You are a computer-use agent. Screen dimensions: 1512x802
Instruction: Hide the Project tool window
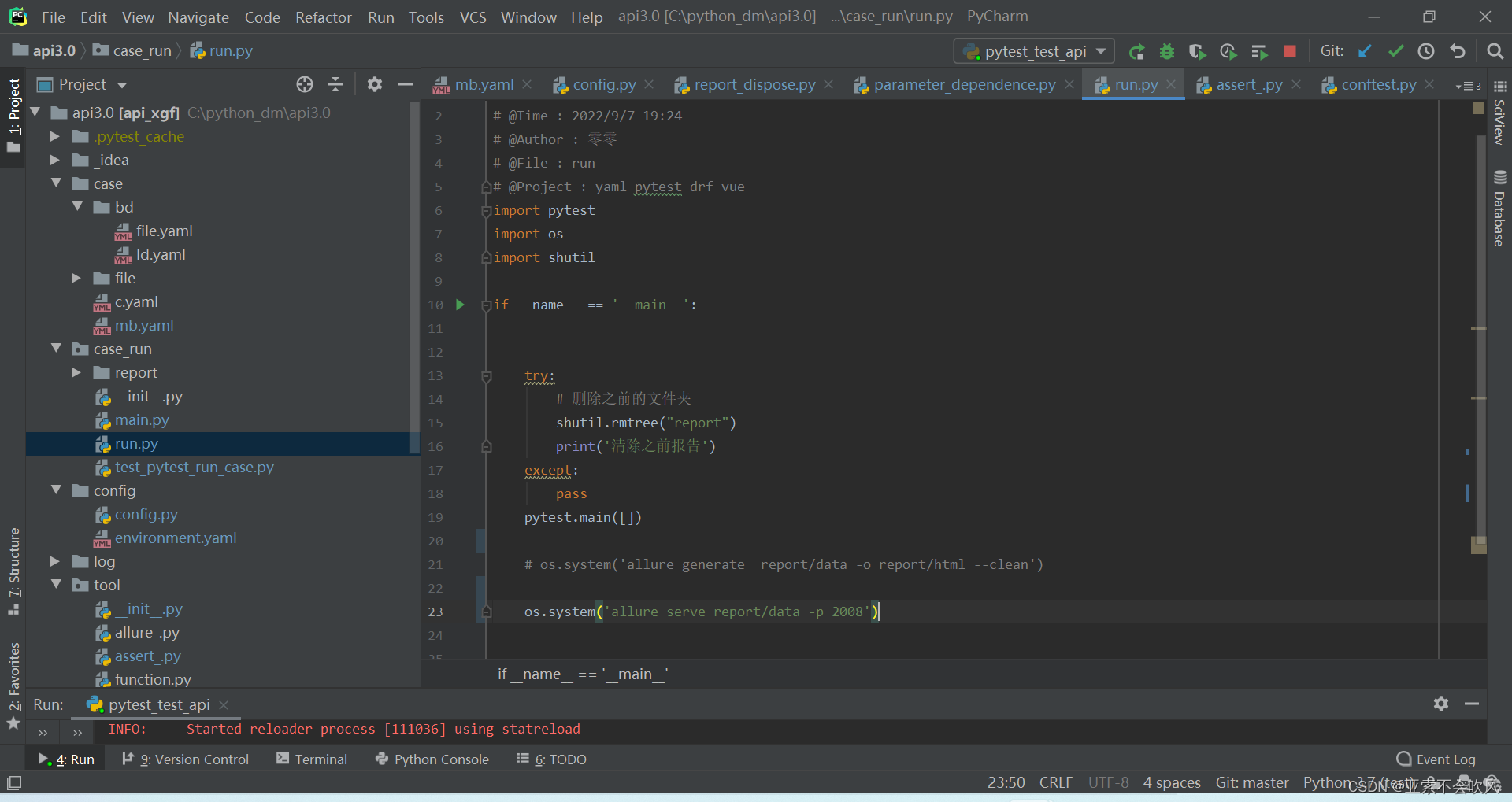tap(406, 84)
